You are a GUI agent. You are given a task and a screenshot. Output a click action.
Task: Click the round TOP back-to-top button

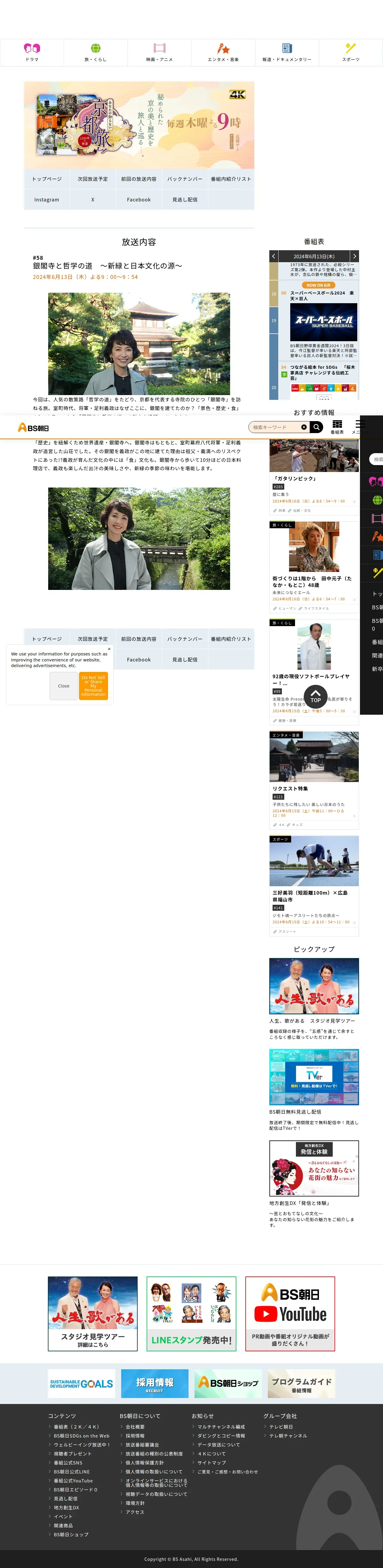(x=315, y=697)
